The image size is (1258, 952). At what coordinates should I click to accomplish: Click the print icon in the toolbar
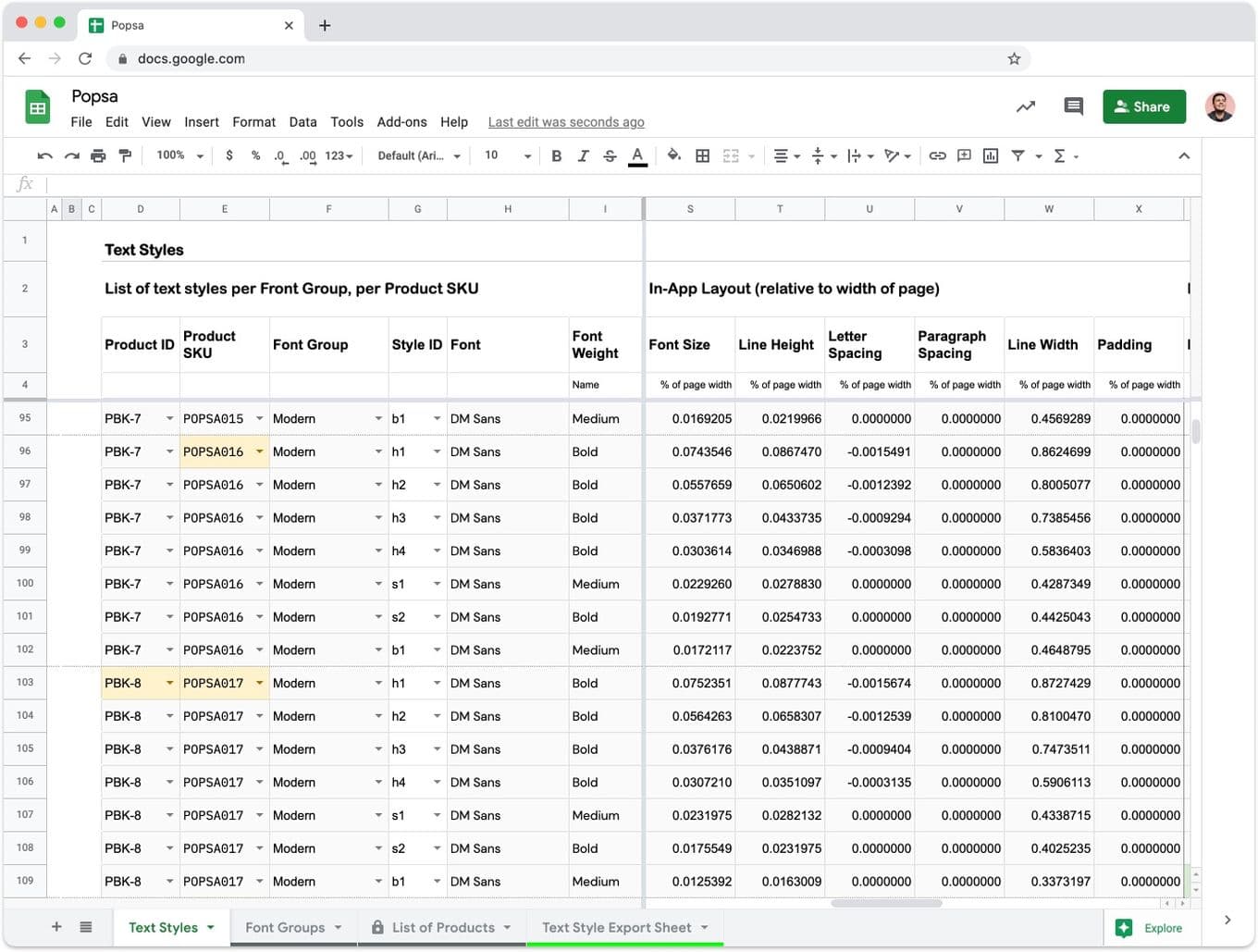pyautogui.click(x=98, y=156)
